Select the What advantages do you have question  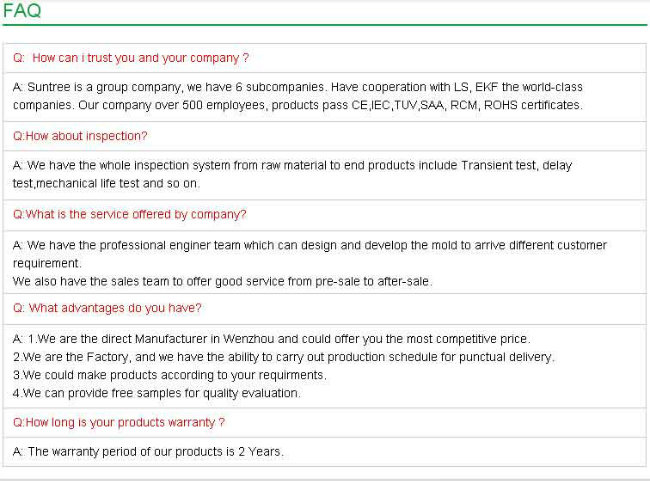pyautogui.click(x=107, y=308)
